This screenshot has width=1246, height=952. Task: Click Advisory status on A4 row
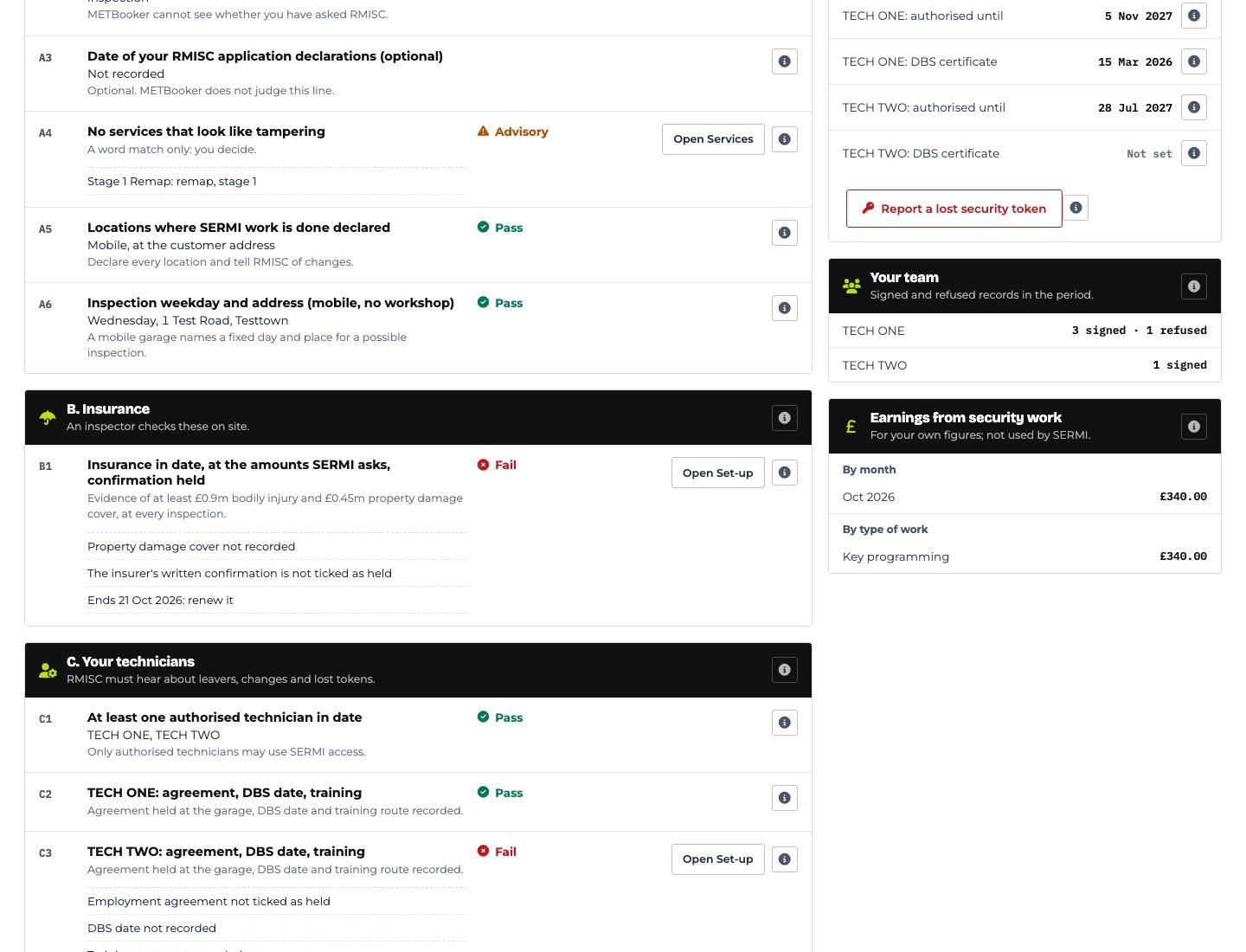click(513, 132)
